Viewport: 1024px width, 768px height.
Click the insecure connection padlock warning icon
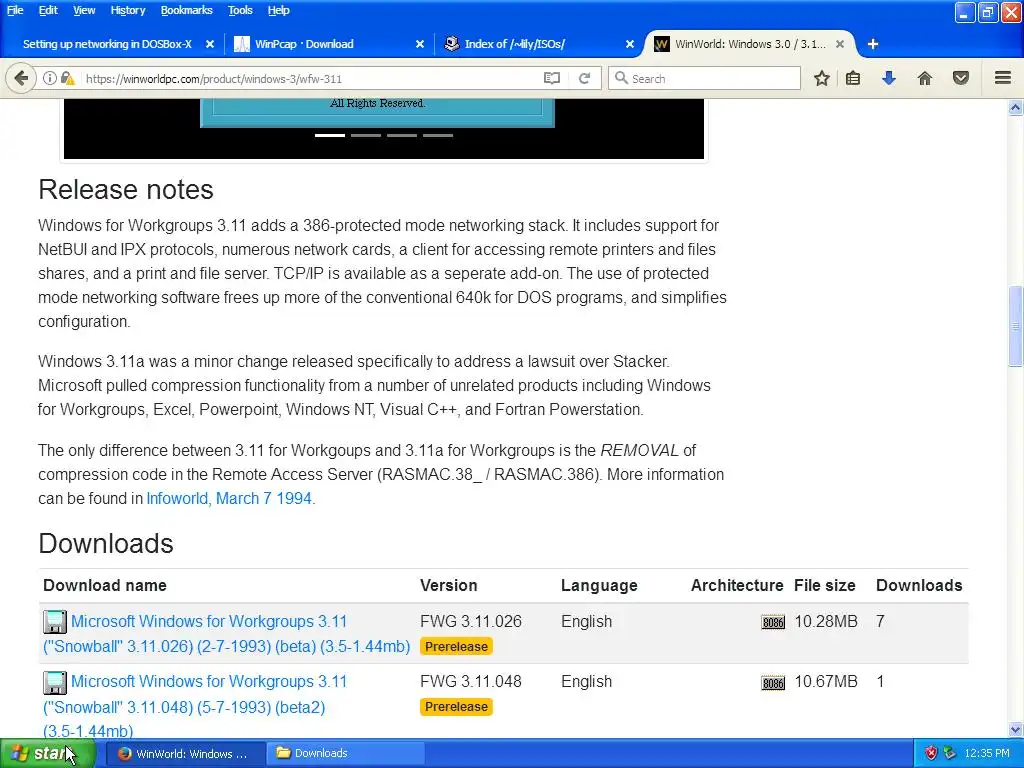coord(67,78)
